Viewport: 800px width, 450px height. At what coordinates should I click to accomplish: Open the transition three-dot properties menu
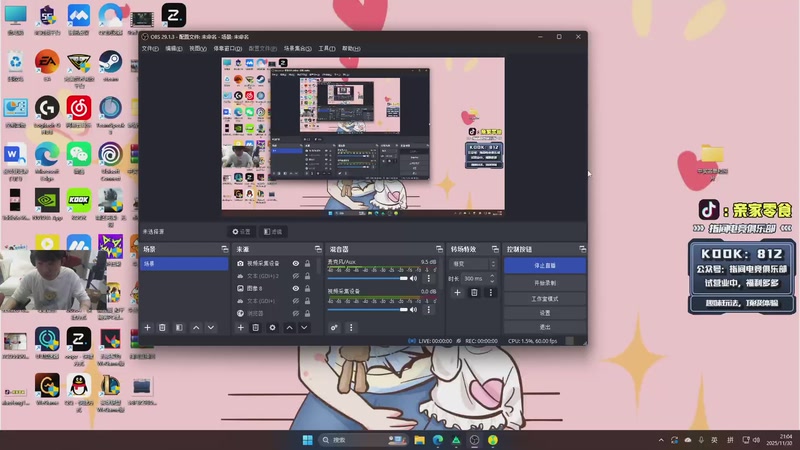click(x=491, y=292)
